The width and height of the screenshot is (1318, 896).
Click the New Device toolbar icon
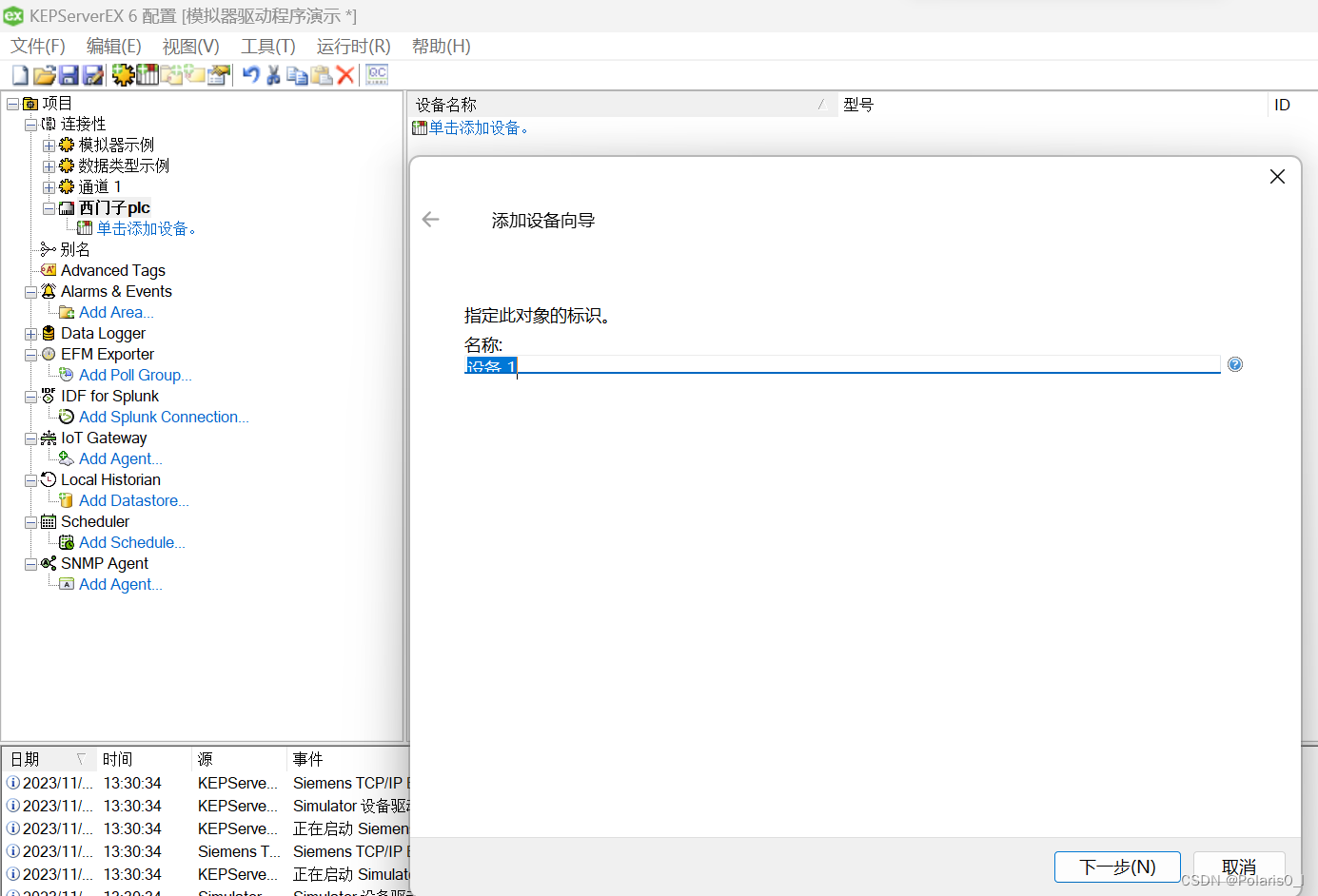148,75
